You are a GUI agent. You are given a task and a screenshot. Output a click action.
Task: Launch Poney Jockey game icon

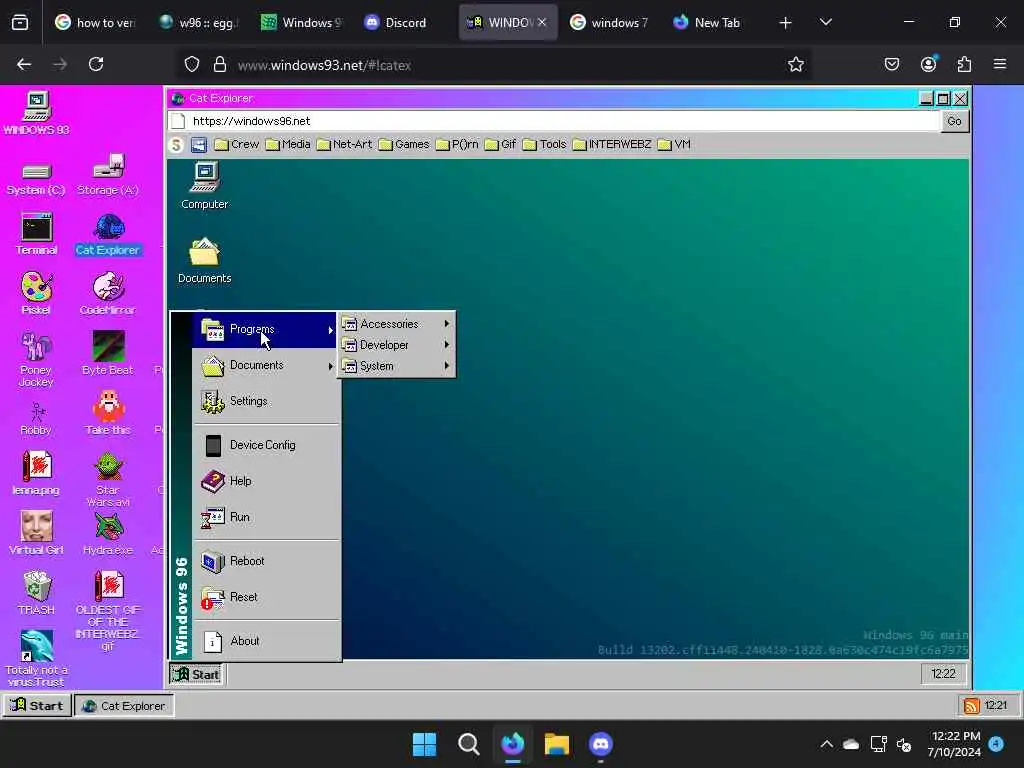tap(36, 360)
